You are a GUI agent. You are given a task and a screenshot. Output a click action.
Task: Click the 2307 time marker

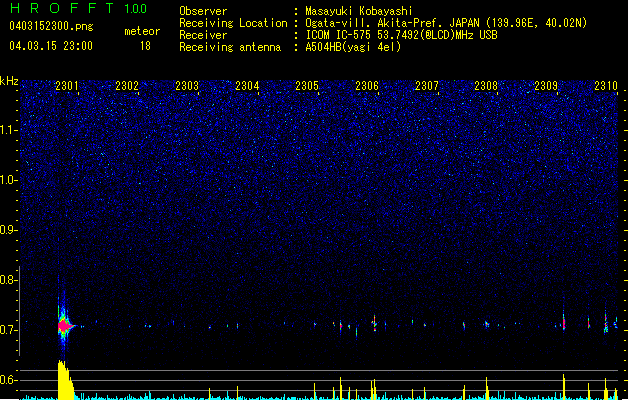tap(427, 86)
